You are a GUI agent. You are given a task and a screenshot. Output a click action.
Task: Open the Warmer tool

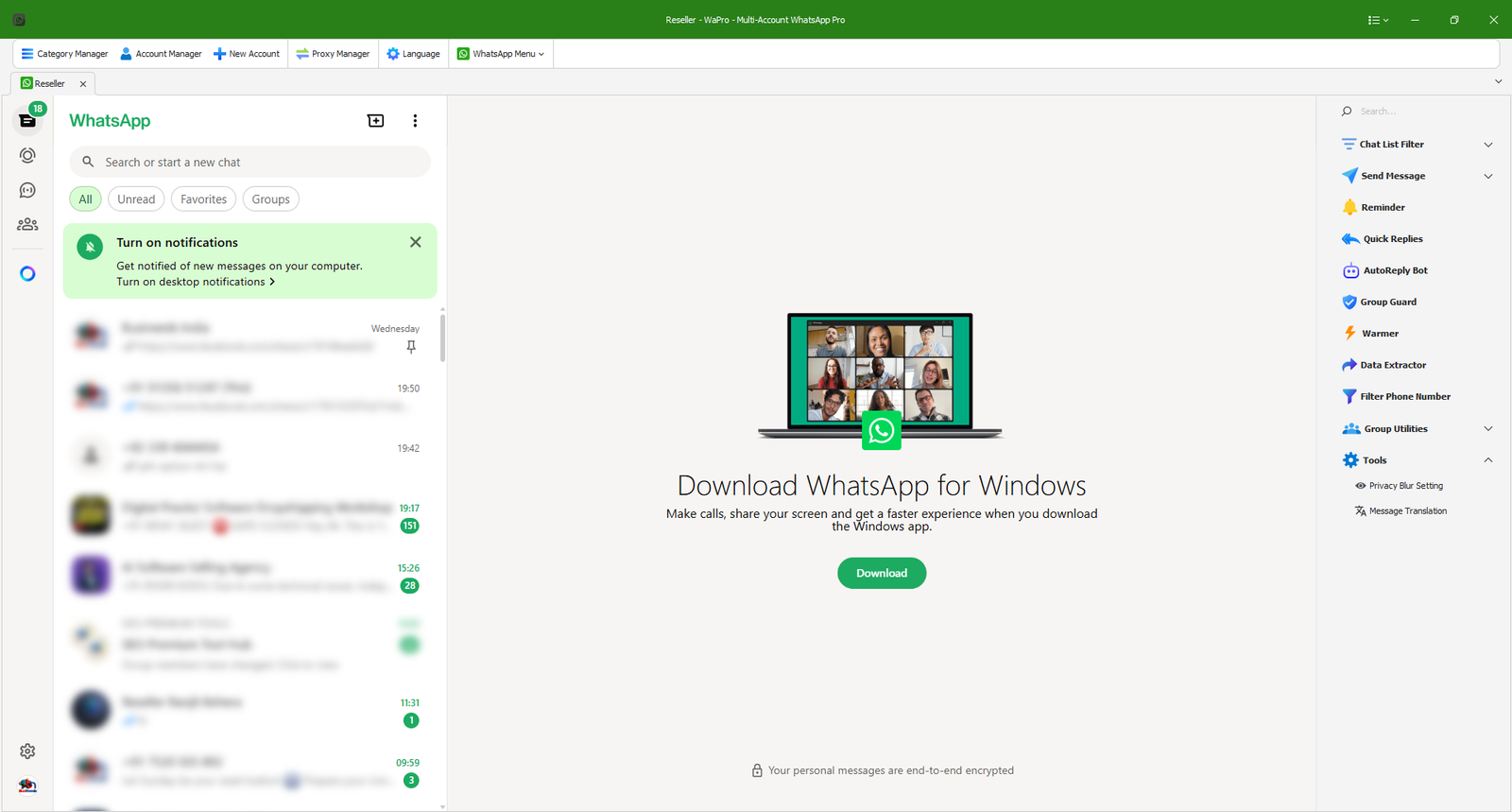click(x=1379, y=334)
